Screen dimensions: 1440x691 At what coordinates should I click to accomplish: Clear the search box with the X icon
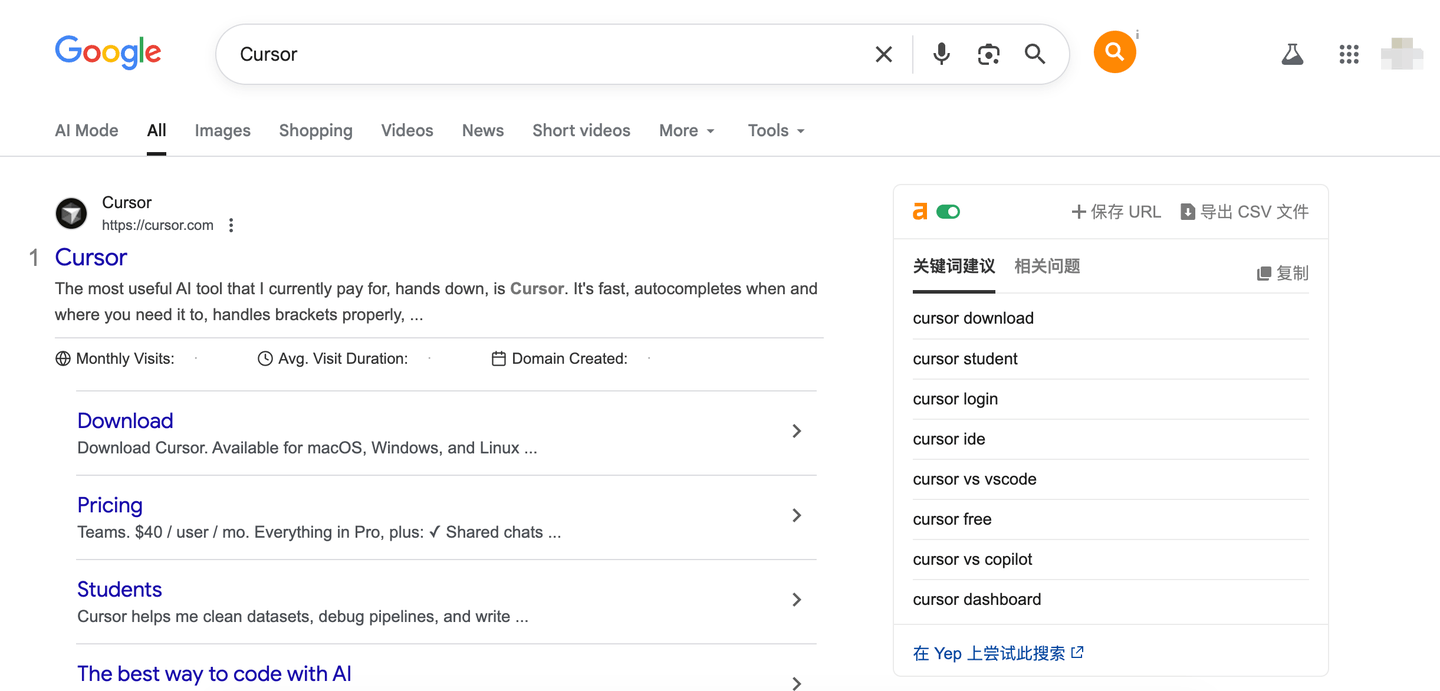click(x=883, y=54)
